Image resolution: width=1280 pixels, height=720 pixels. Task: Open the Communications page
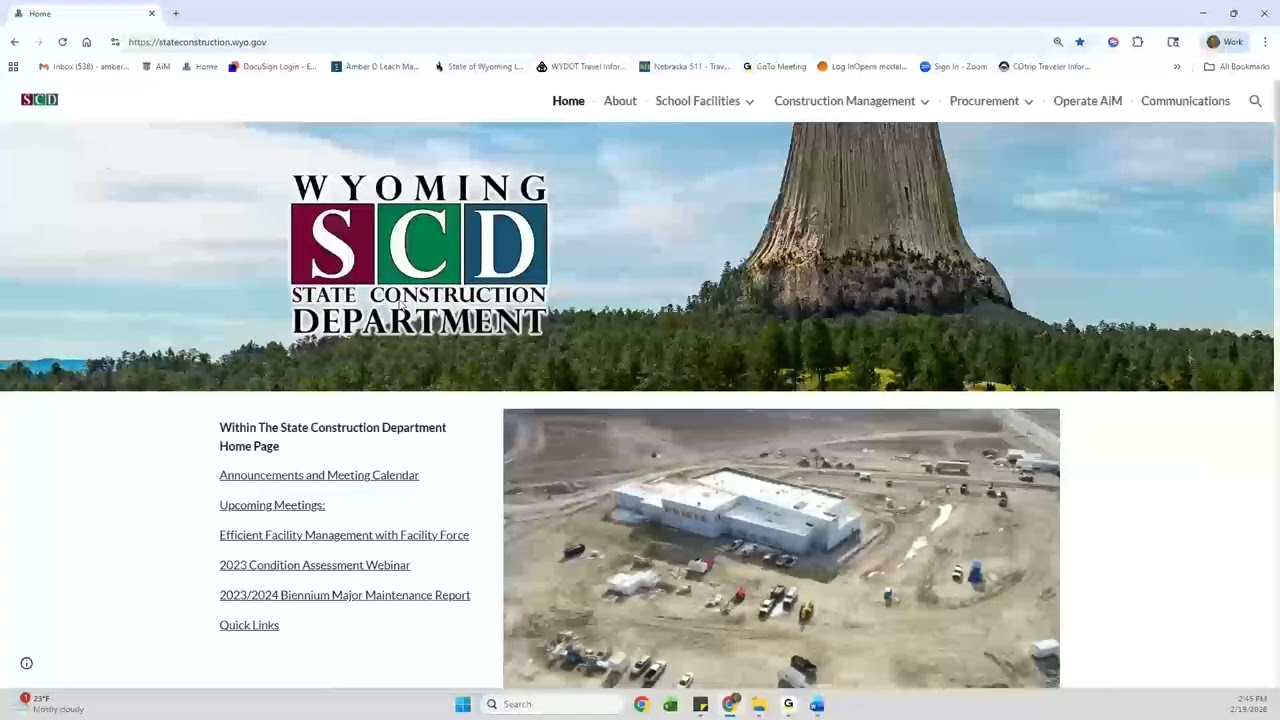coord(1185,101)
